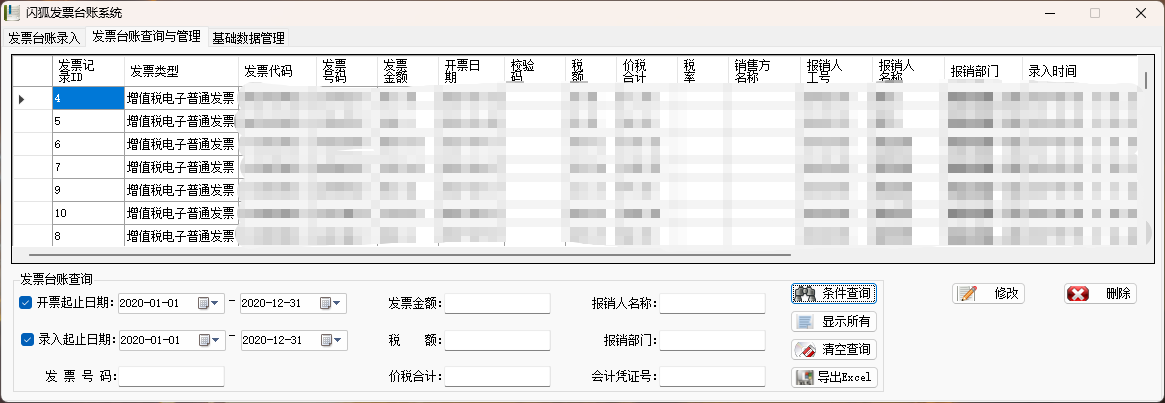The width and height of the screenshot is (1165, 403).
Task: Click the 闪狐发票台账系统 app icon in title bar
Action: [13, 13]
